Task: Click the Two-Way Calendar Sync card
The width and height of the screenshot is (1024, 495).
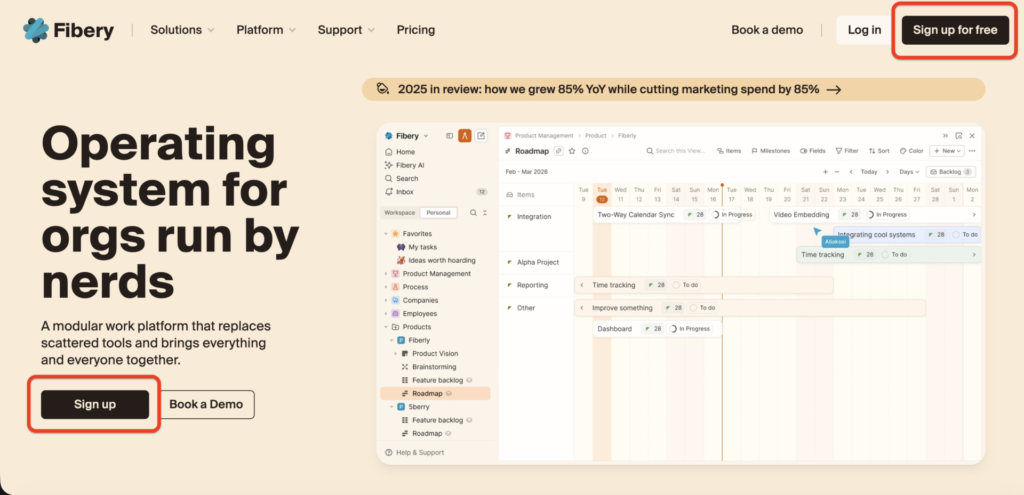Action: coord(667,215)
